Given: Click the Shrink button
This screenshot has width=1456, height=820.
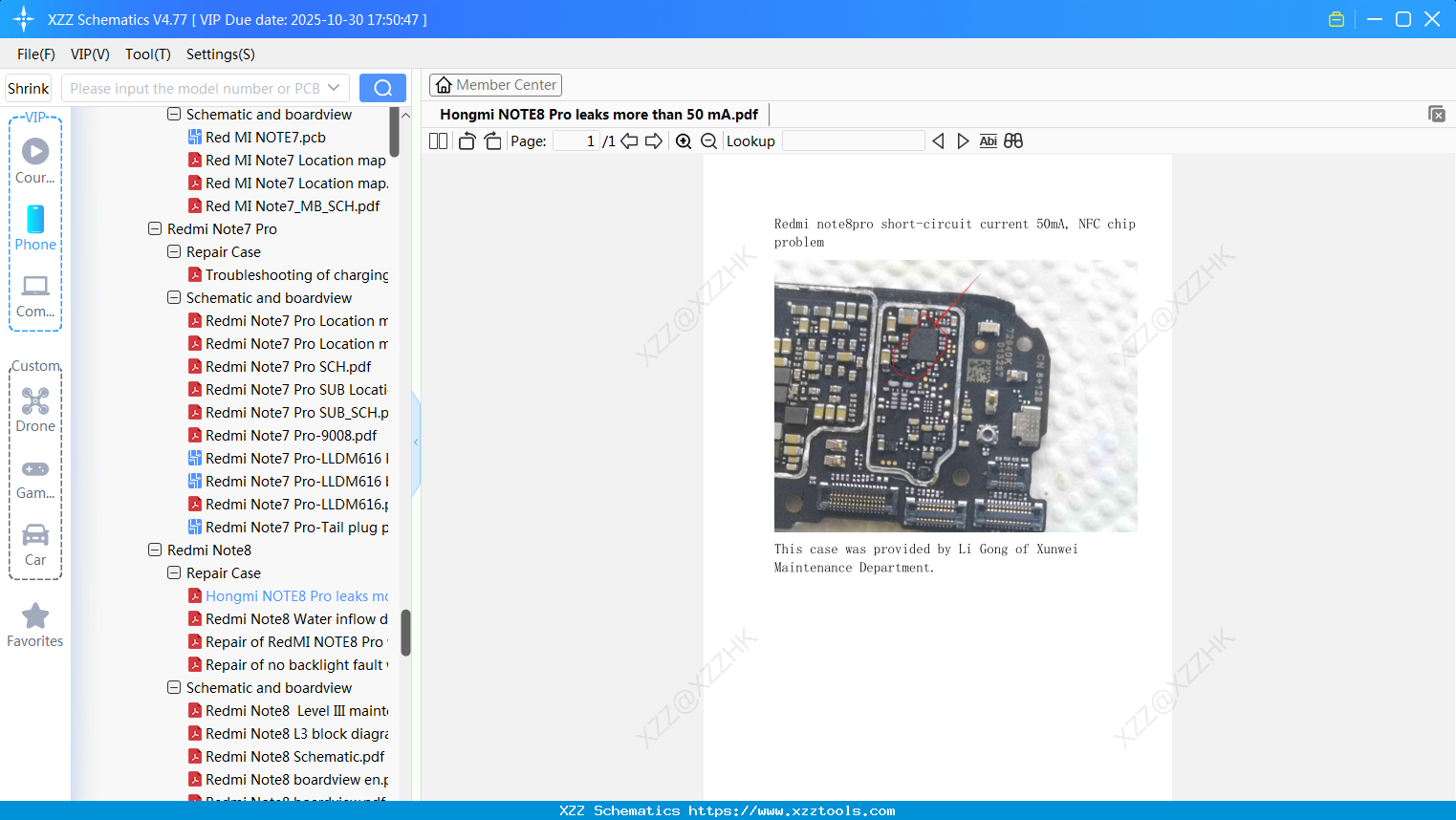Looking at the screenshot, I should click(x=28, y=88).
